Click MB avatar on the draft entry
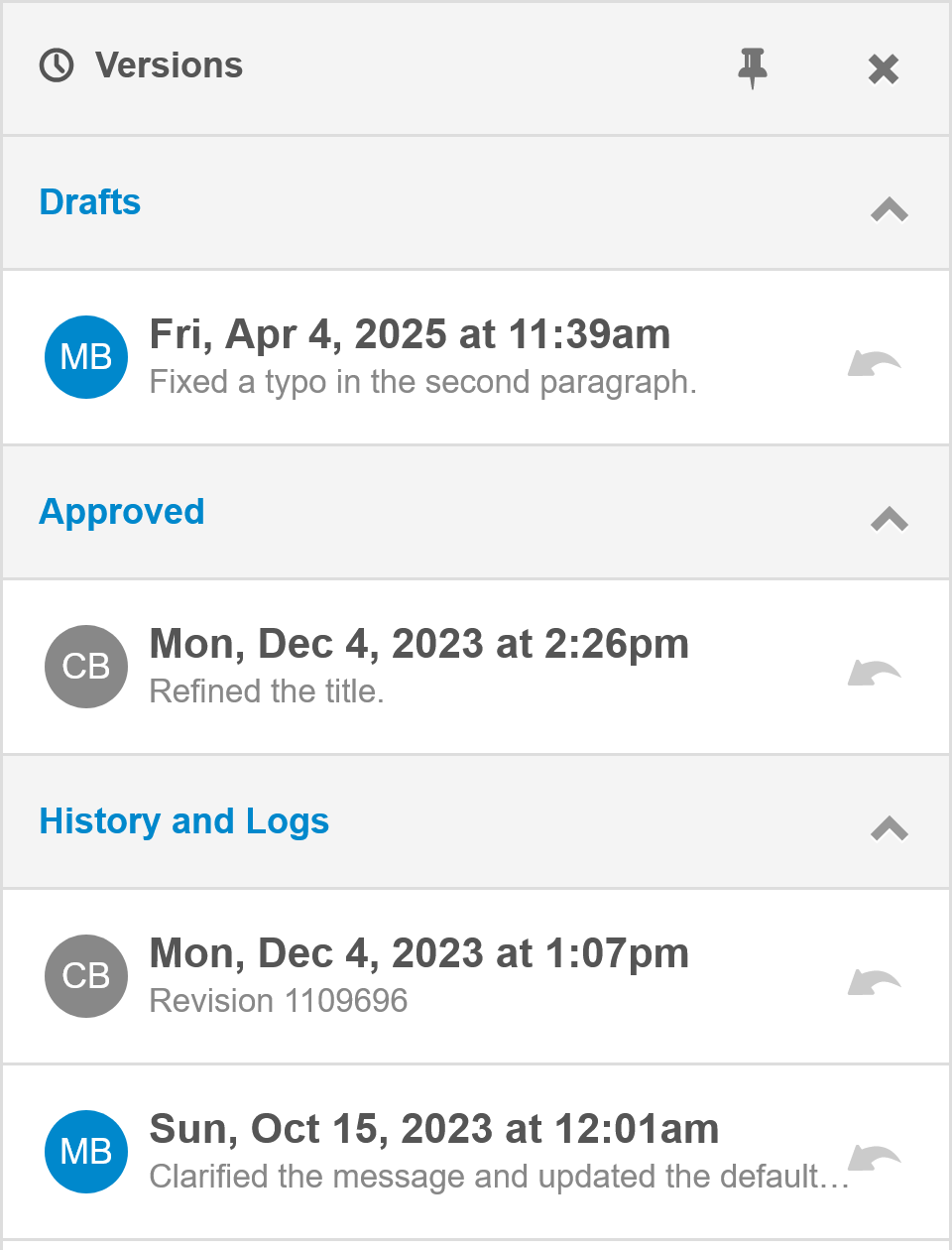 click(86, 357)
